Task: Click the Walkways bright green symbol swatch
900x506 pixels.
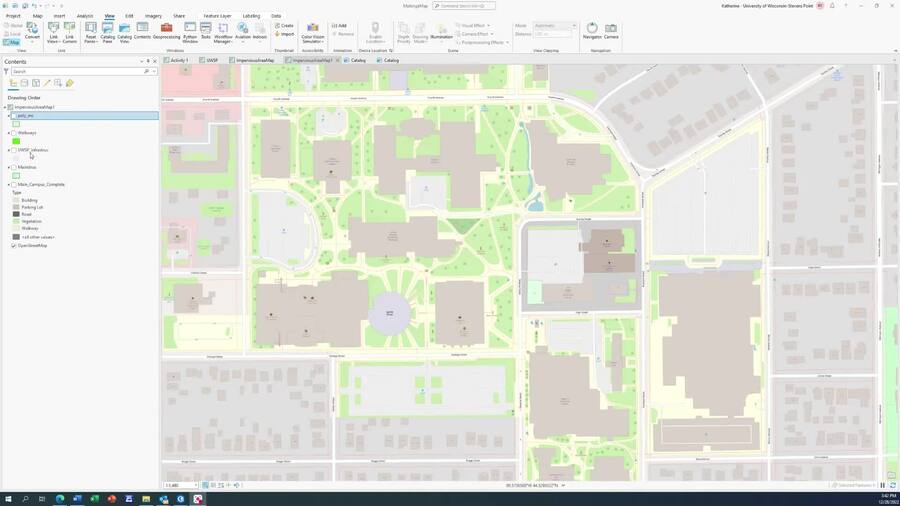Action: click(x=16, y=141)
